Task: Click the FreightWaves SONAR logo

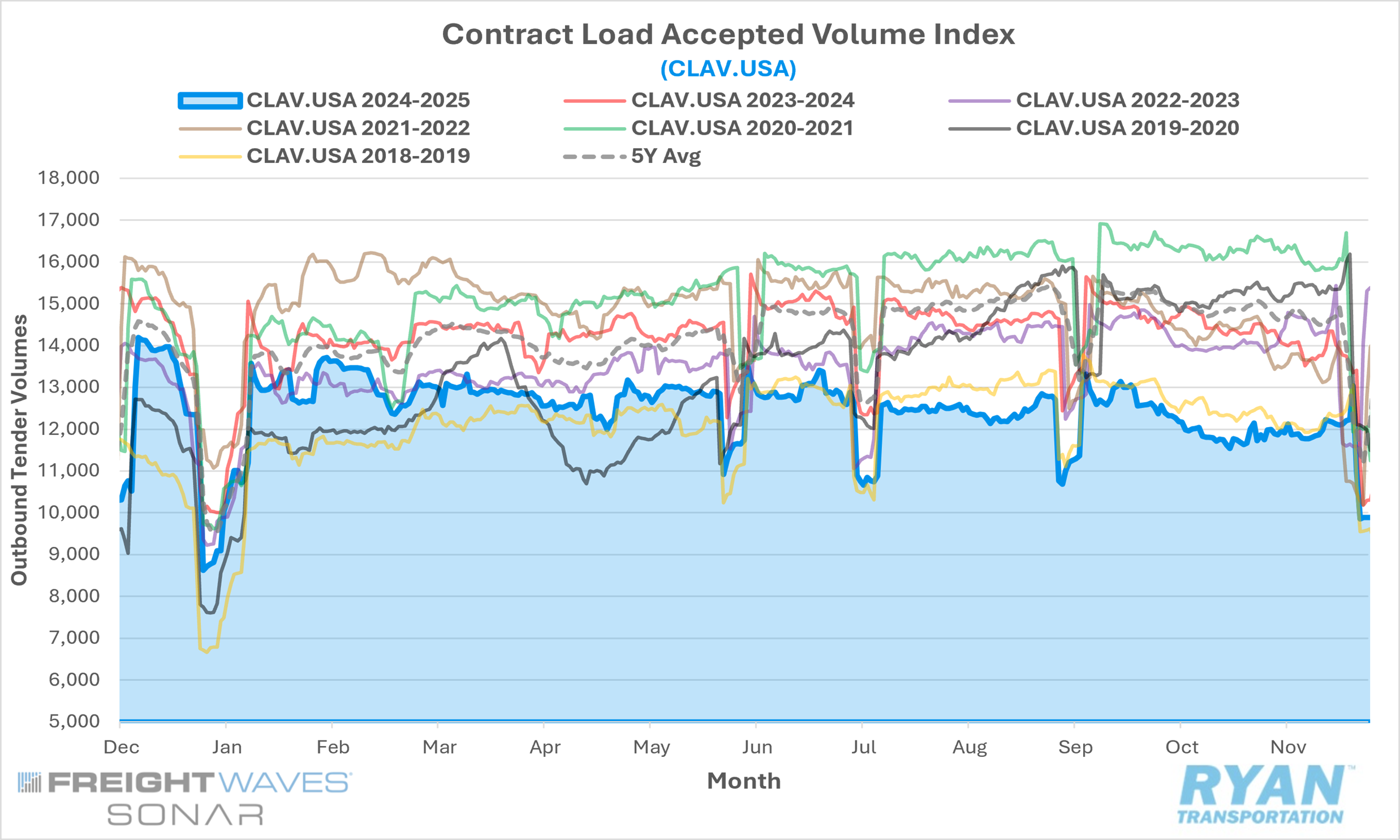Action: pos(184,799)
